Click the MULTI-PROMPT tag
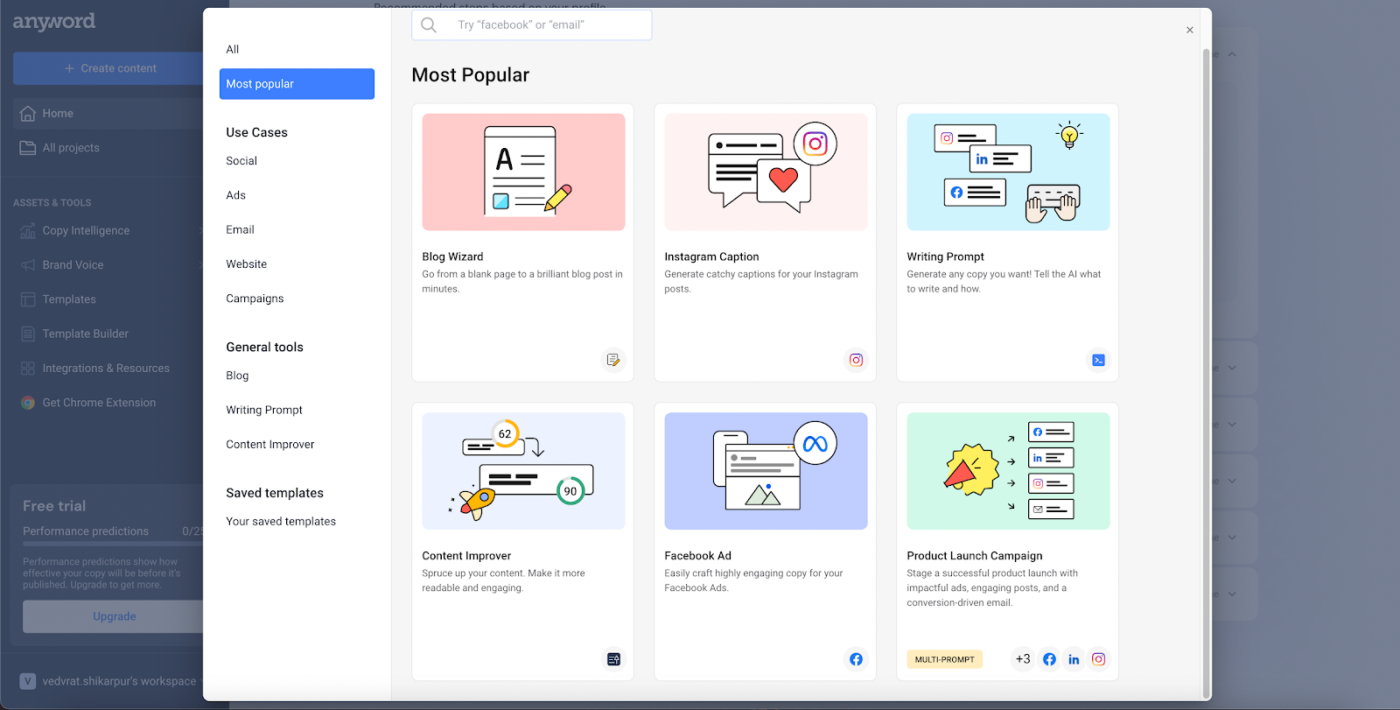This screenshot has height=710, width=1400. (x=945, y=659)
